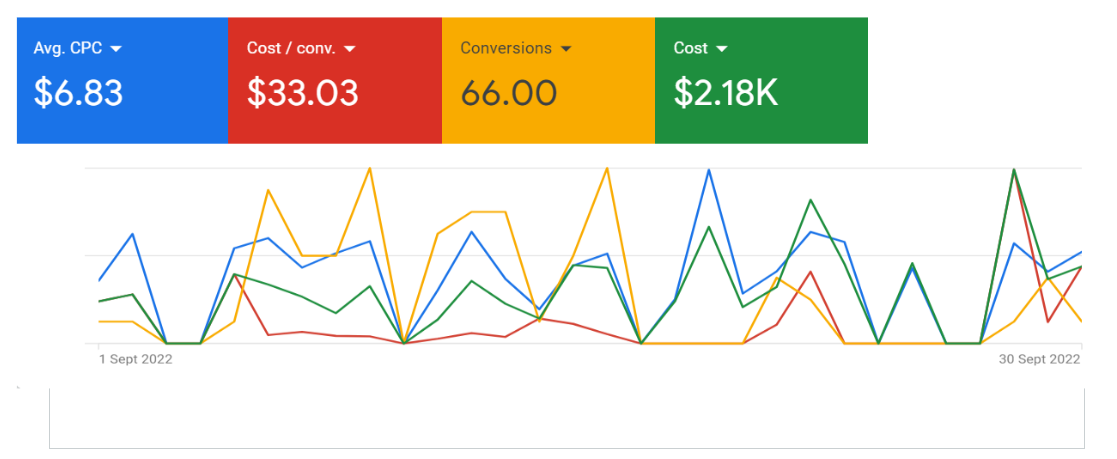Click the Cost / conv. label text
This screenshot has width=1117, height=459.
(291, 48)
